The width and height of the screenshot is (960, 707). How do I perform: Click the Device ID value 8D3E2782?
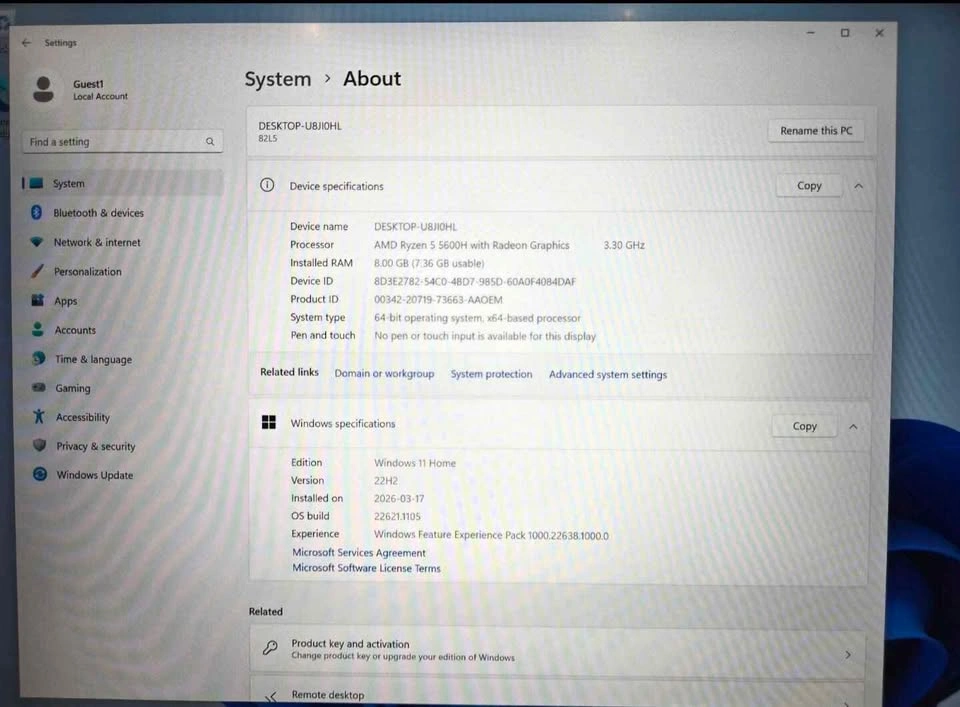pos(474,282)
